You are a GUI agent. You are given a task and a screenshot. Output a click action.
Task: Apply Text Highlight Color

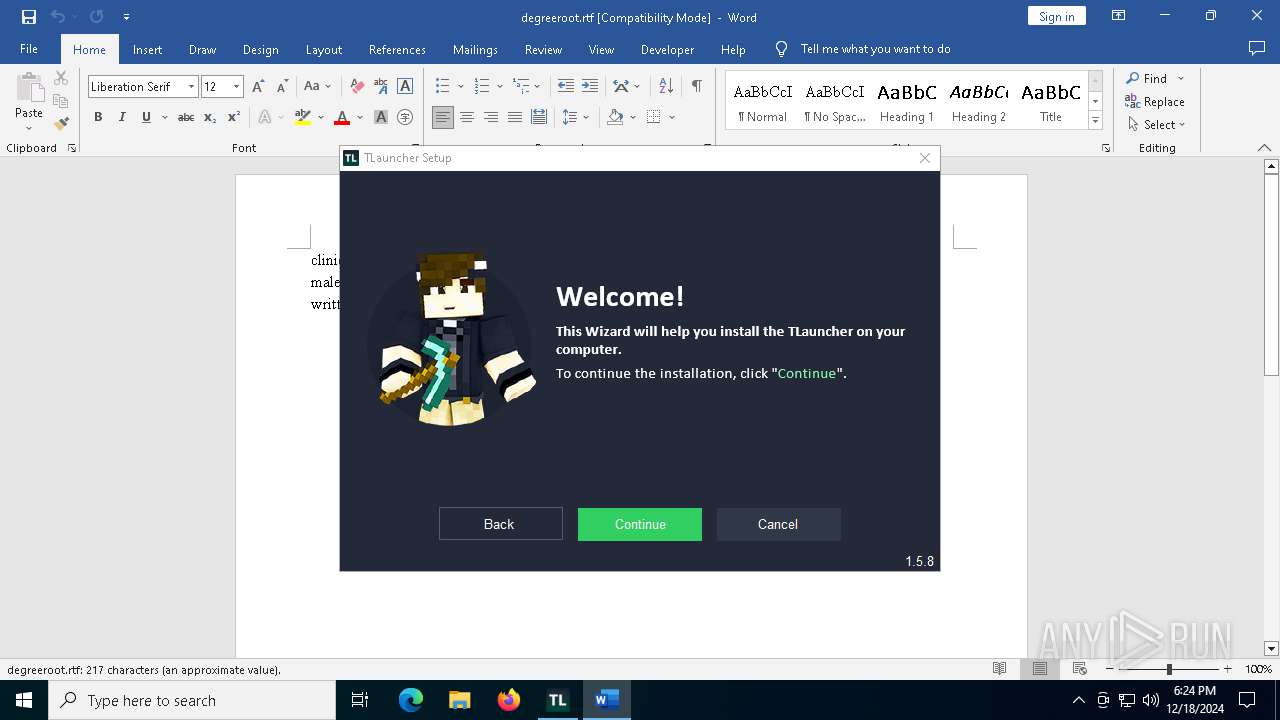pos(303,117)
